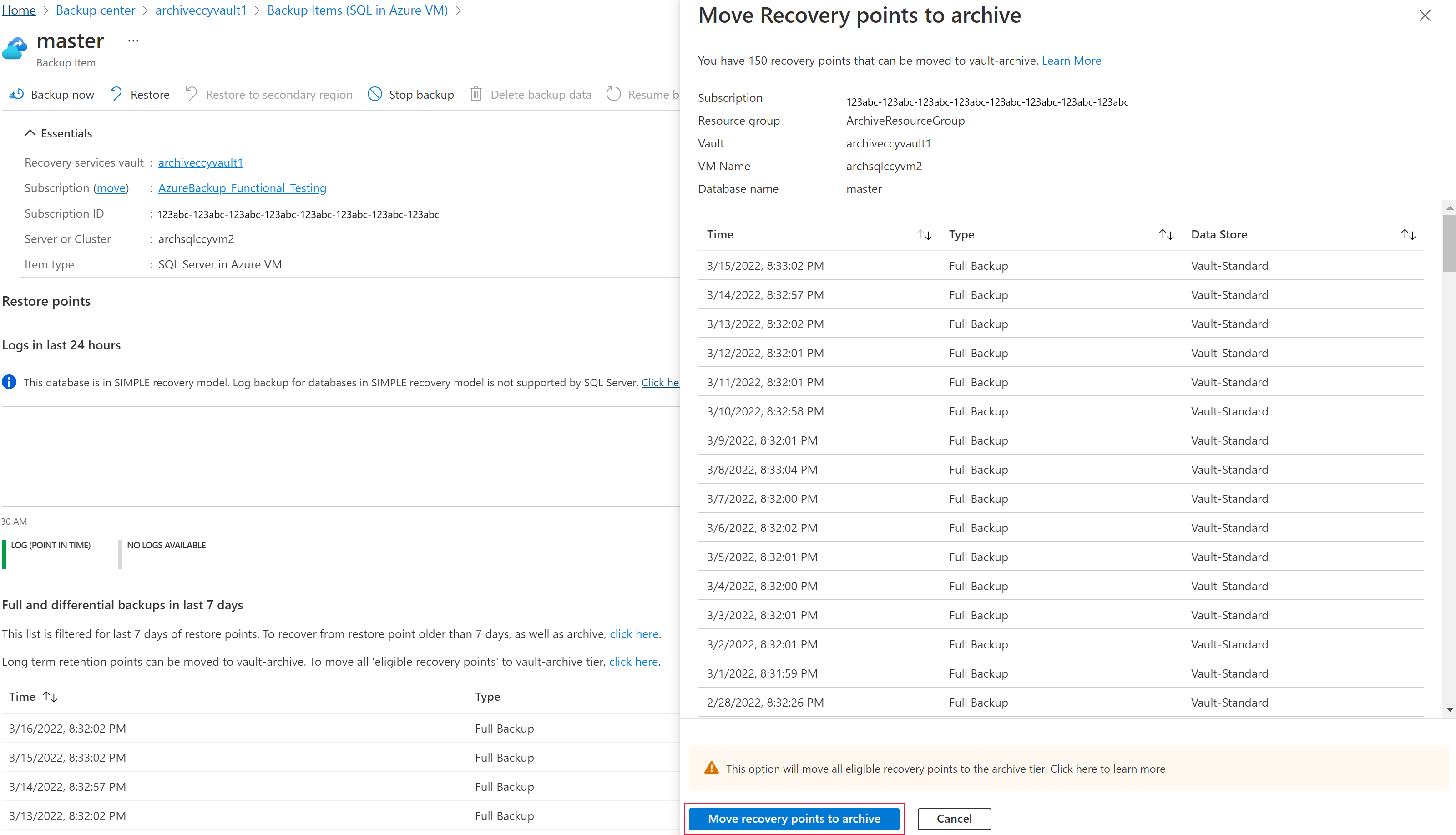Viewport: 1456px width, 835px height.
Task: Click the Click here link for log backup info
Action: [660, 382]
